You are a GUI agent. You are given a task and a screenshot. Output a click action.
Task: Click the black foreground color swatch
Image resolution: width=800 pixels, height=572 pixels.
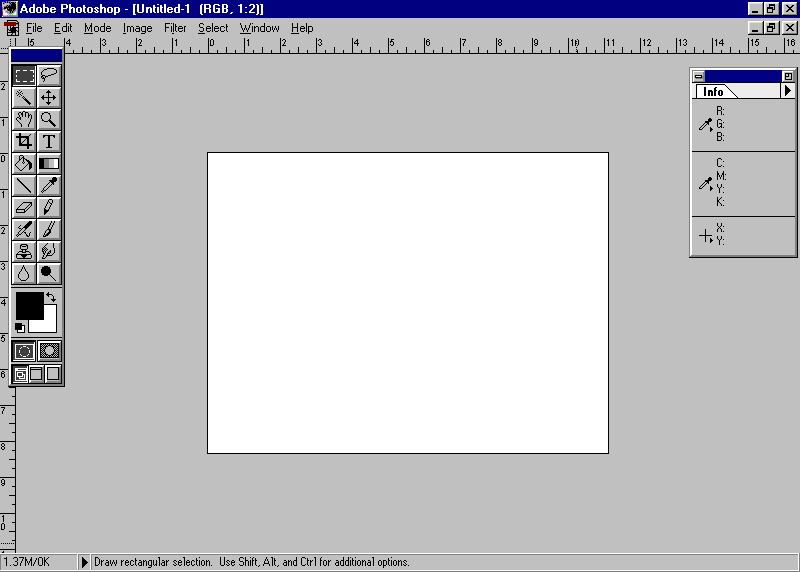click(x=29, y=305)
